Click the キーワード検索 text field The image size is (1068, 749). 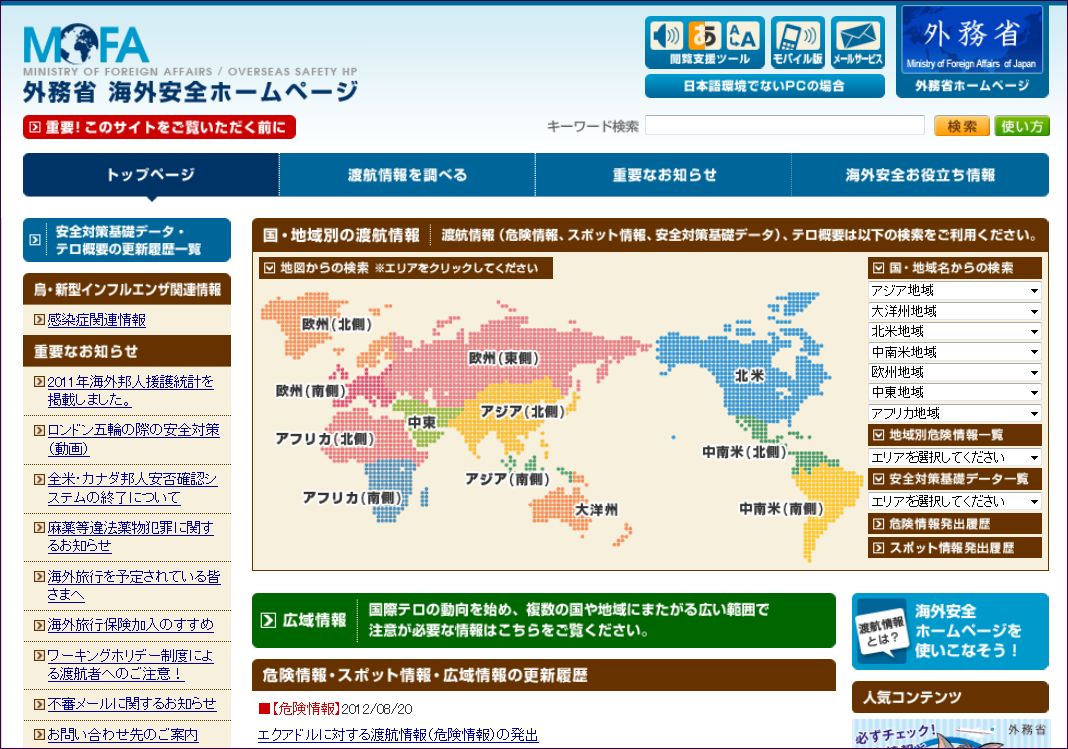pos(784,126)
